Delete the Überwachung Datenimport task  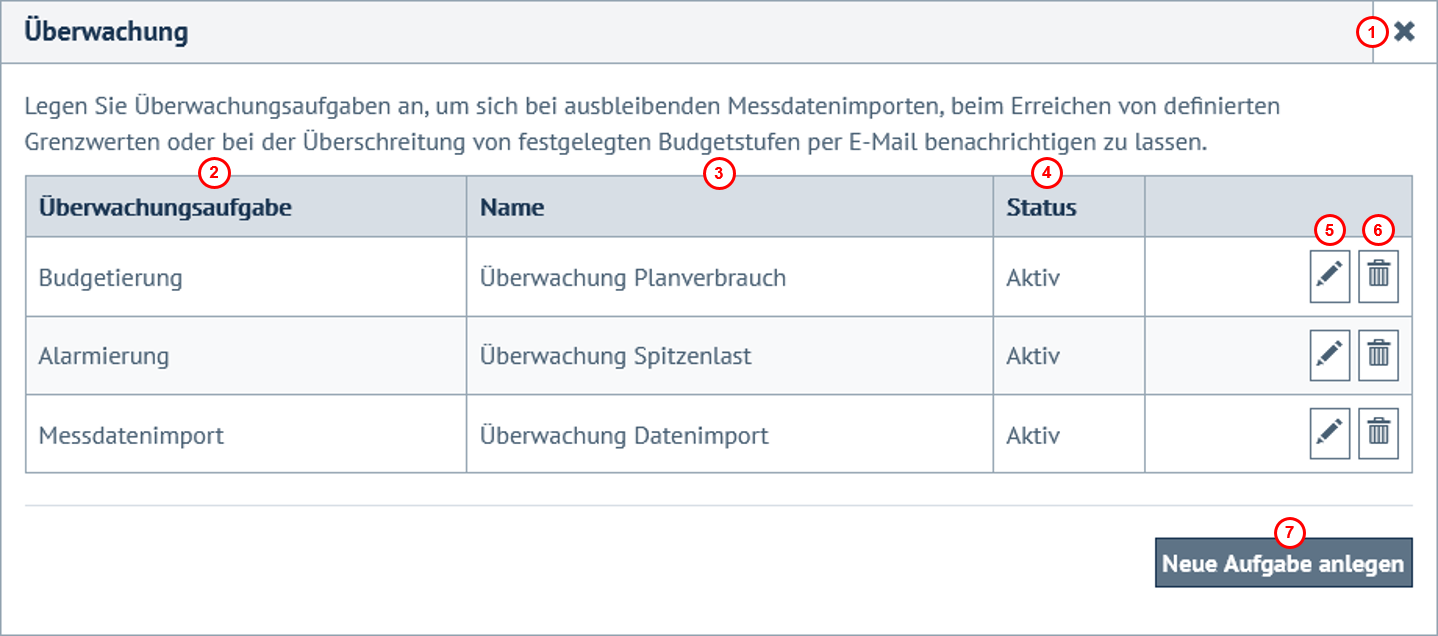1378,433
